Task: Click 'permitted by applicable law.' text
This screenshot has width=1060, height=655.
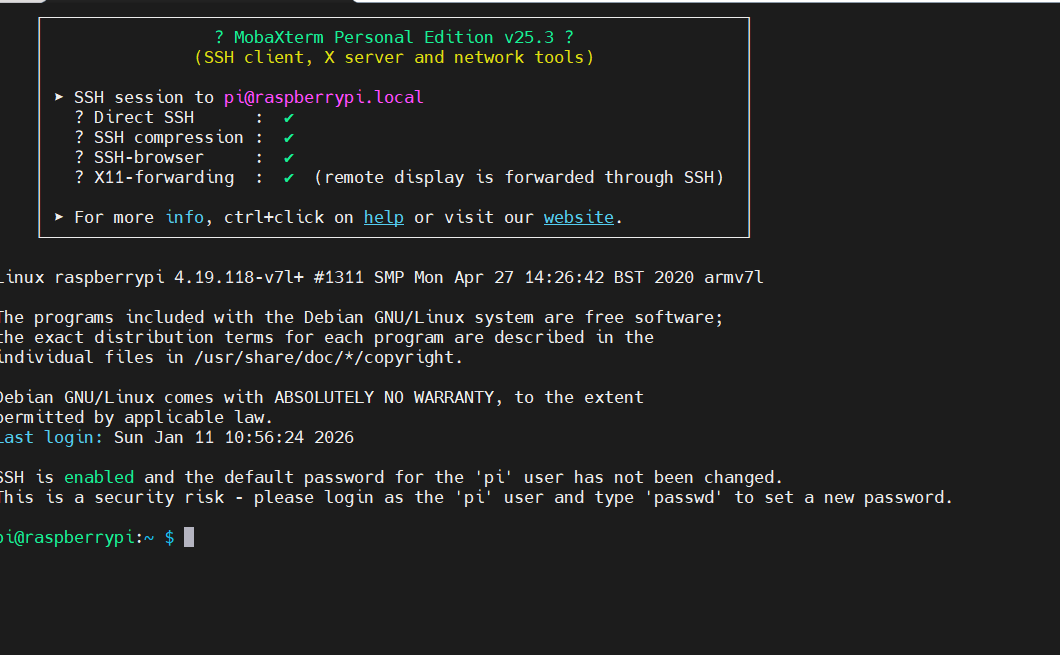Action: point(136,417)
